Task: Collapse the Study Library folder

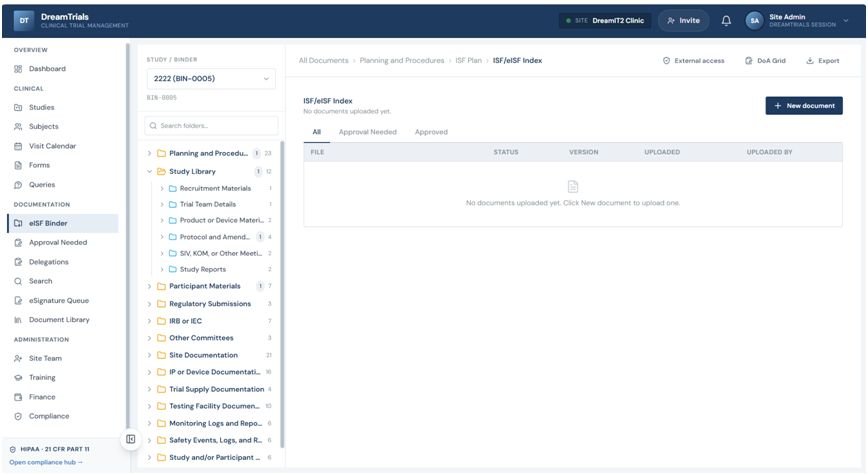Action: click(149, 172)
